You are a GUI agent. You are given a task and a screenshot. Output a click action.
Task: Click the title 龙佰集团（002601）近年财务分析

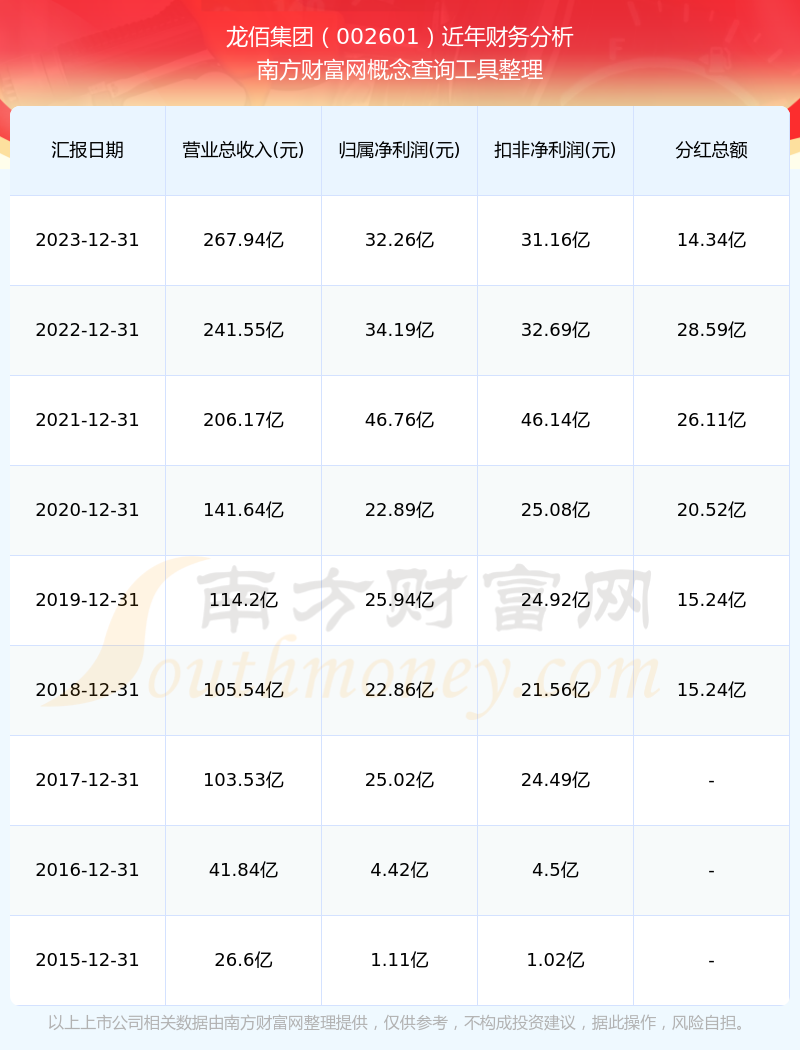(x=400, y=37)
